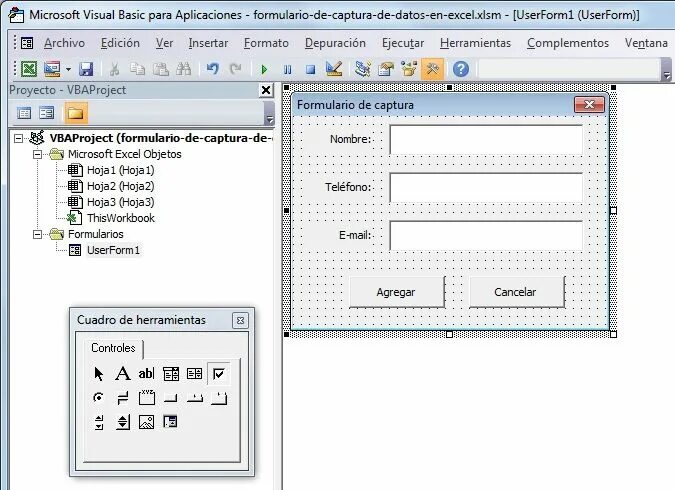The image size is (675, 490).
Task: Click the Insert UserForm toolbar icon
Action: (x=52, y=69)
